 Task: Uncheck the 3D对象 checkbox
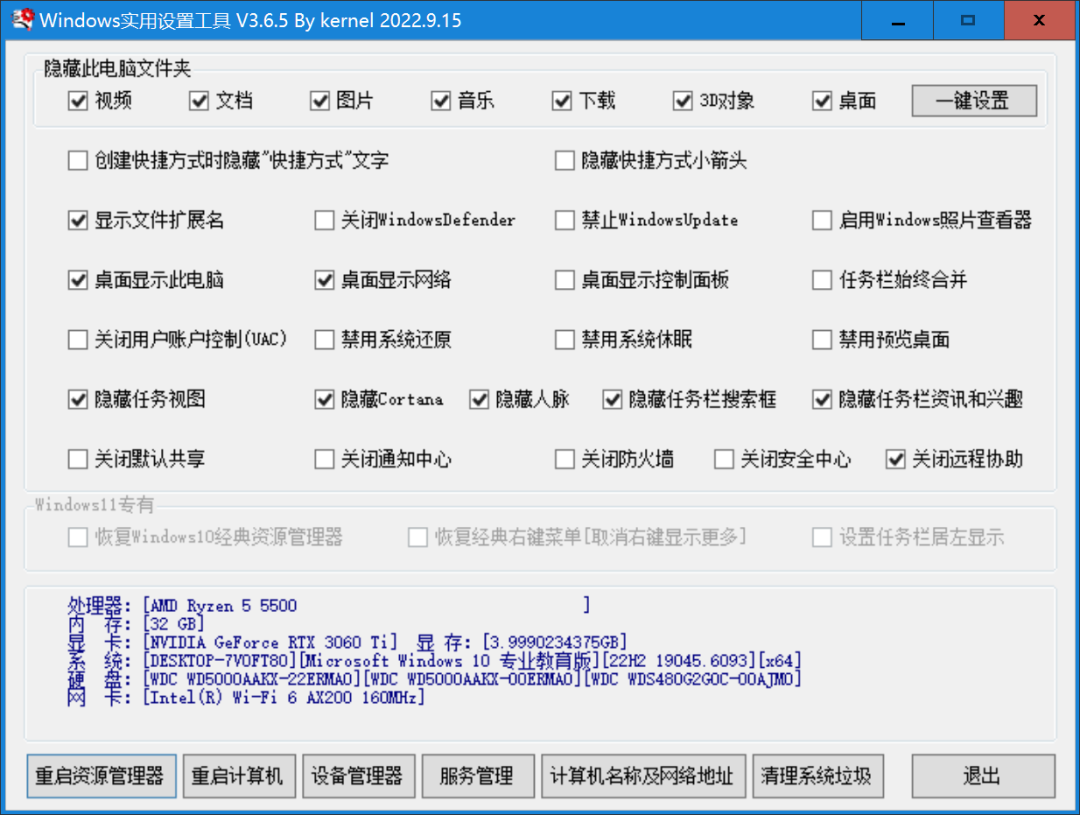tap(683, 101)
